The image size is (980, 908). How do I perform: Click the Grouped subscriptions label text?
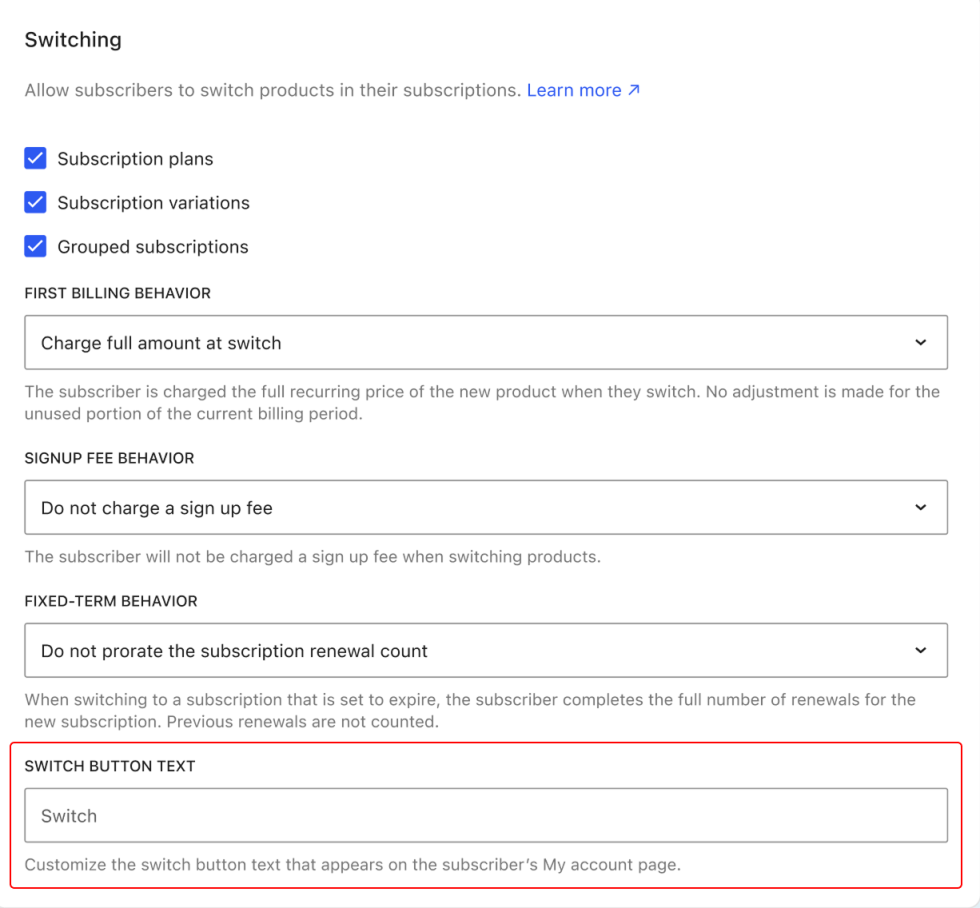[152, 247]
